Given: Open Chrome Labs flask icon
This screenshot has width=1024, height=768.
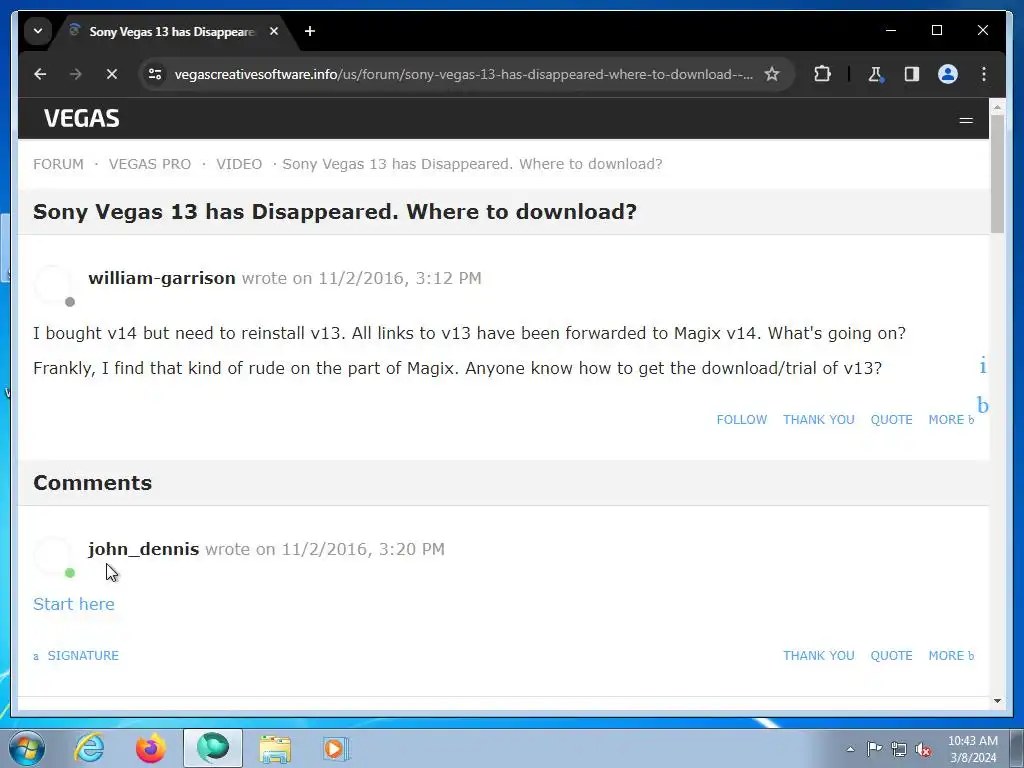Looking at the screenshot, I should pos(875,74).
